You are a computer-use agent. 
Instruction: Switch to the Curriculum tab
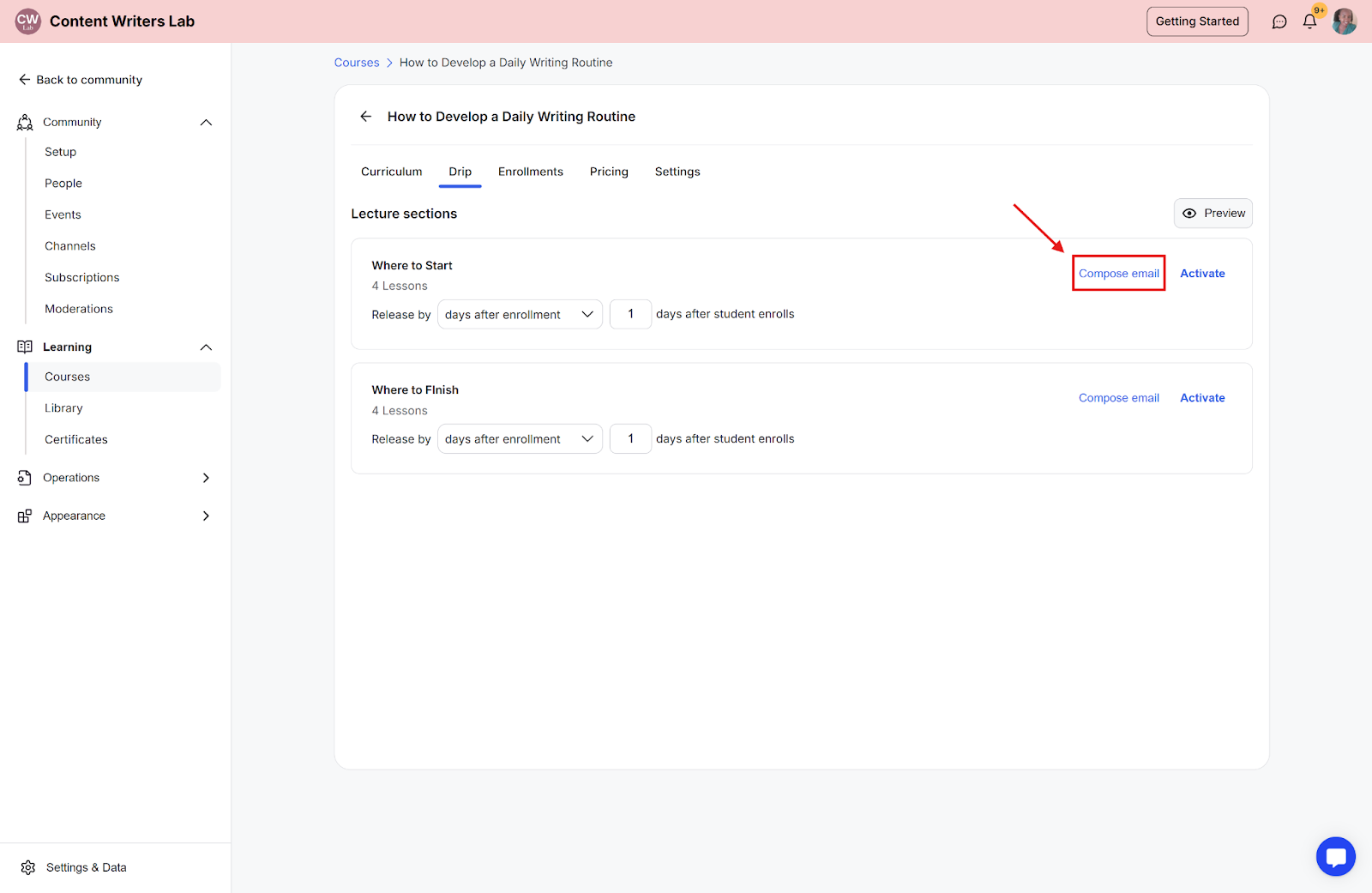[391, 172]
